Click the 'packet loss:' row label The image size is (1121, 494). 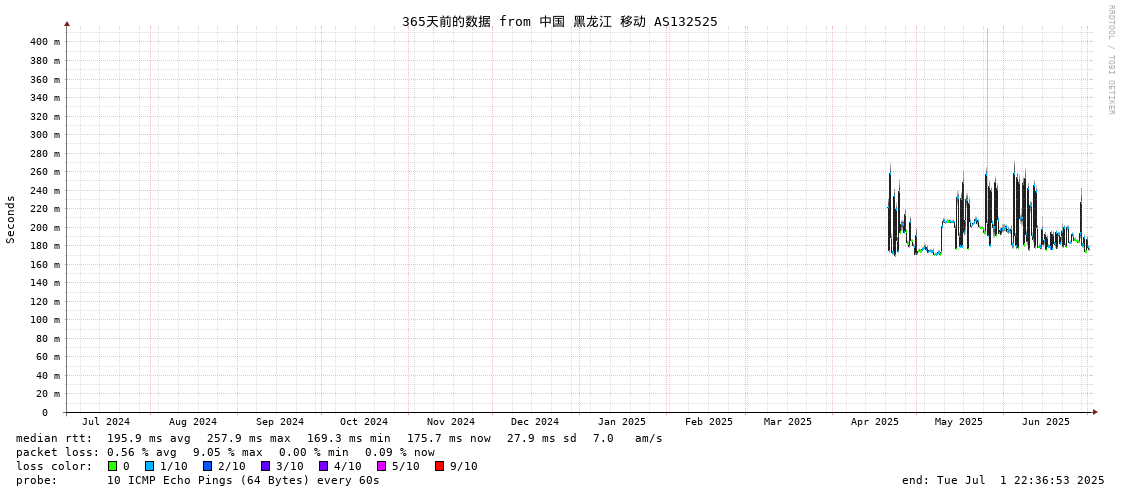point(57,453)
